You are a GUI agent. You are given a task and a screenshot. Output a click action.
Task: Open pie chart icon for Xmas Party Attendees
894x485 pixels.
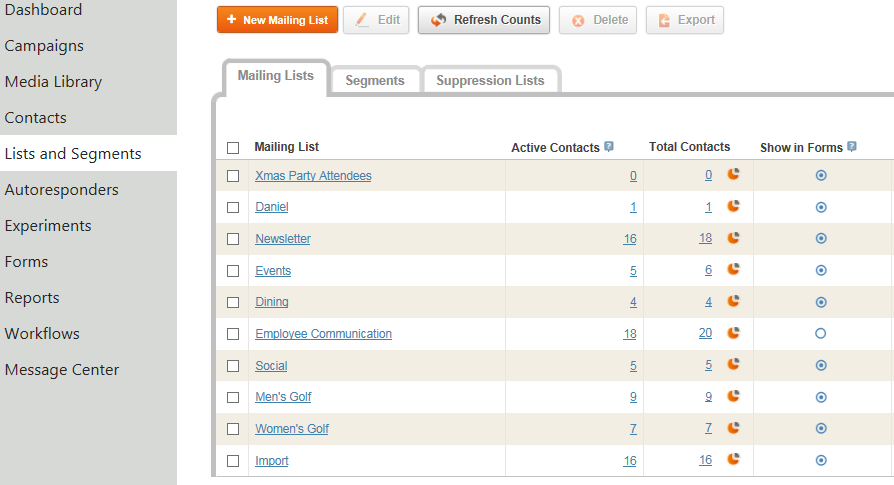coord(733,175)
